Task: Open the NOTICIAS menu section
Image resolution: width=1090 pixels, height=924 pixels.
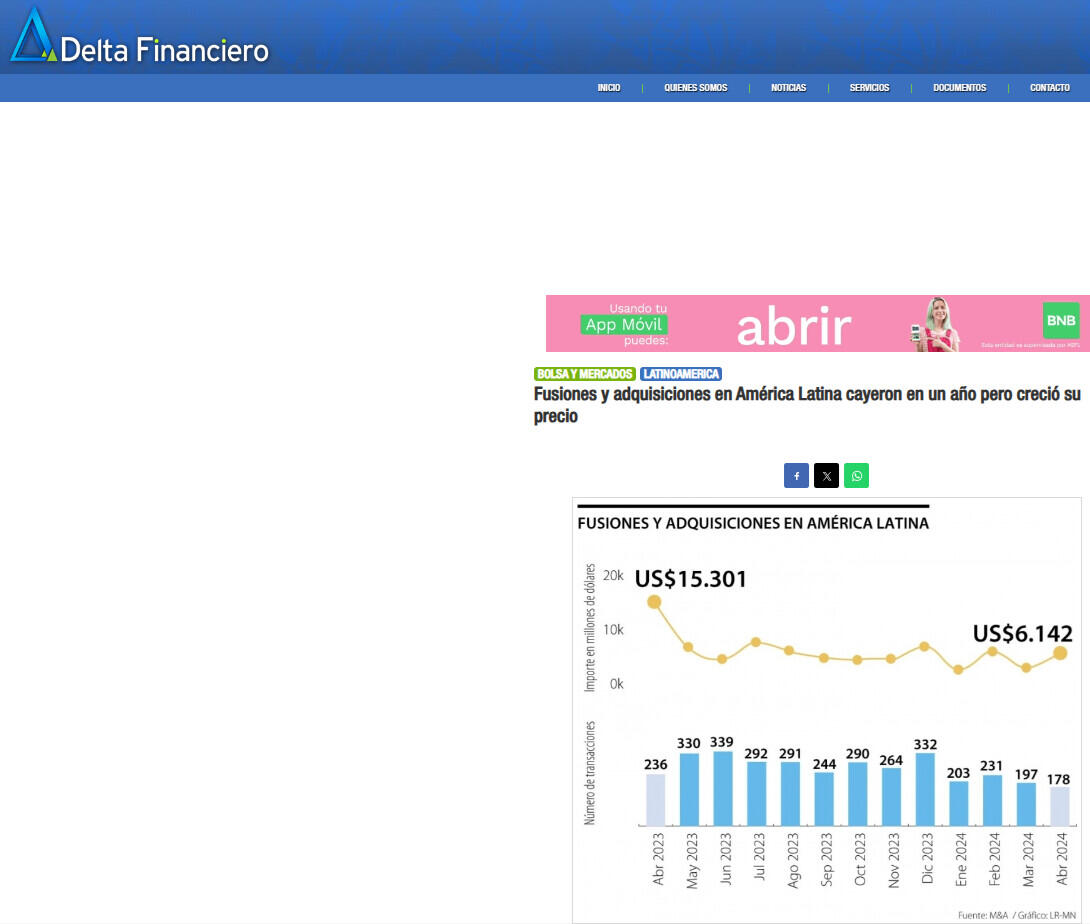Action: (788, 88)
